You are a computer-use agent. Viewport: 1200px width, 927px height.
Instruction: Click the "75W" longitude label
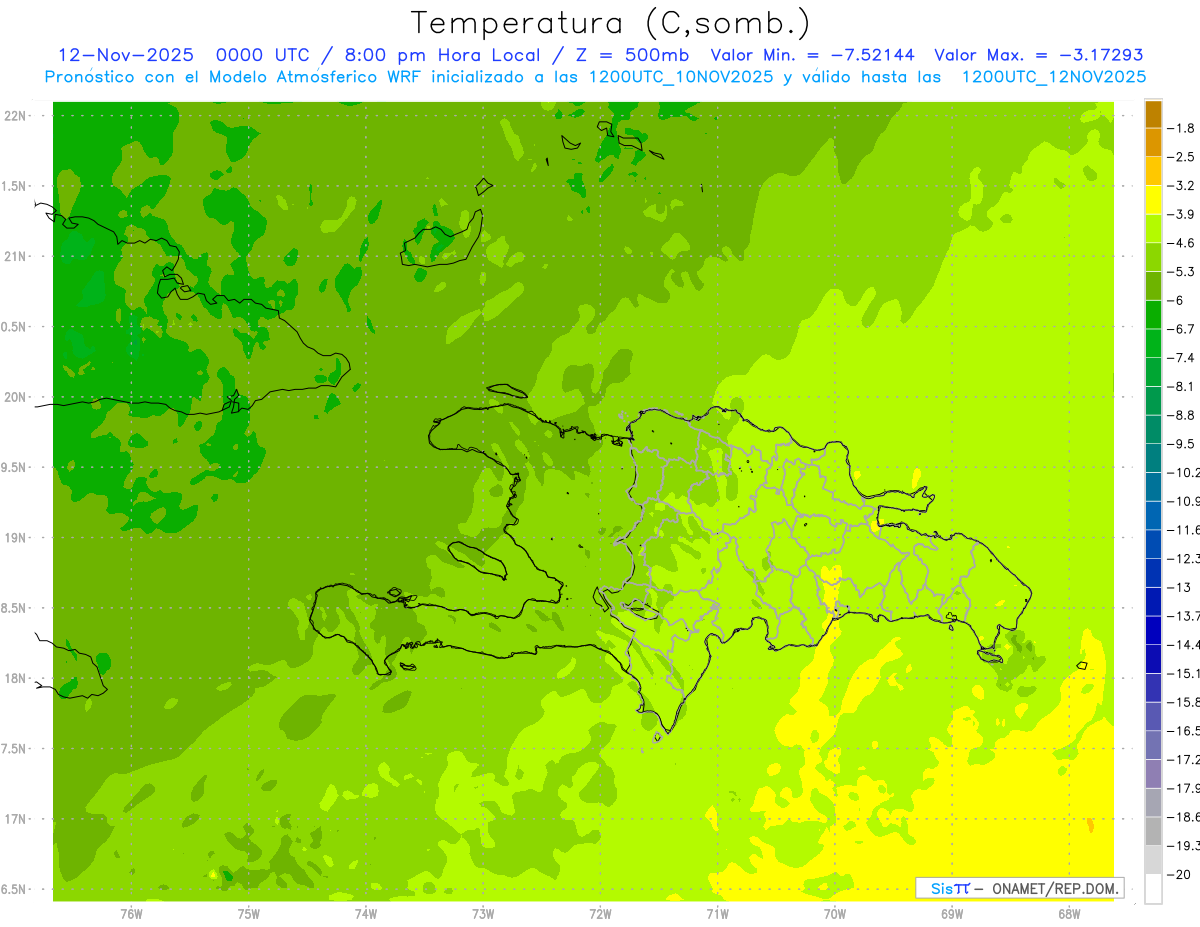(x=249, y=914)
